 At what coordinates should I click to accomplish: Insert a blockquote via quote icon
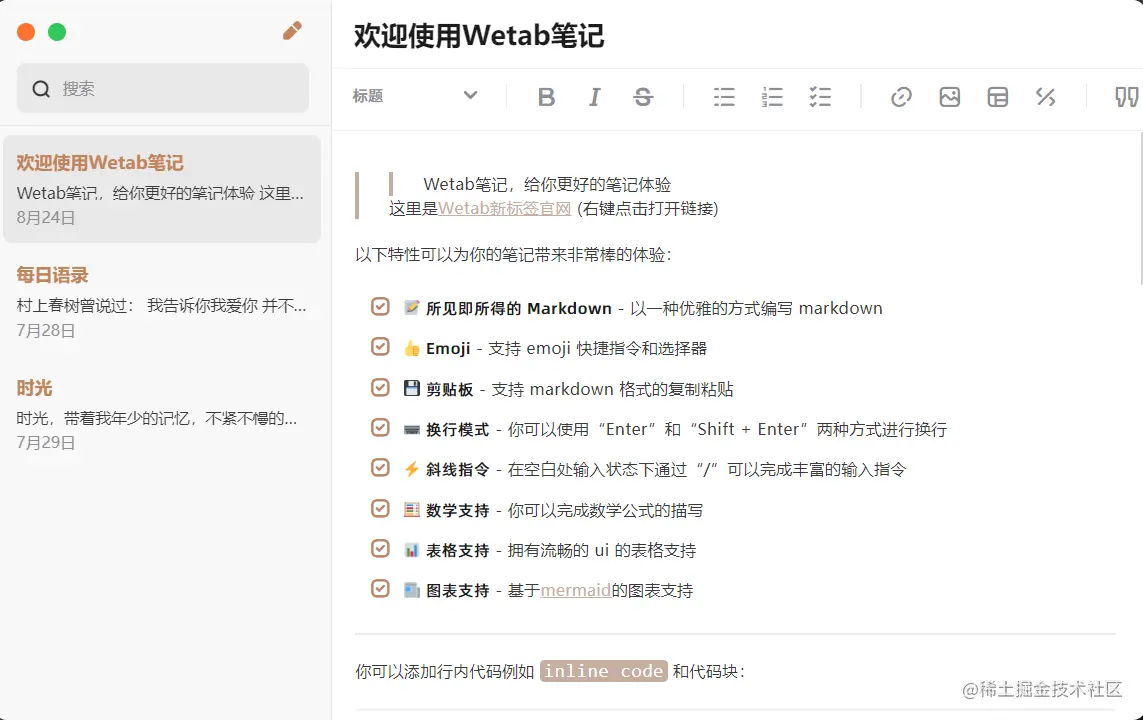pos(1127,97)
